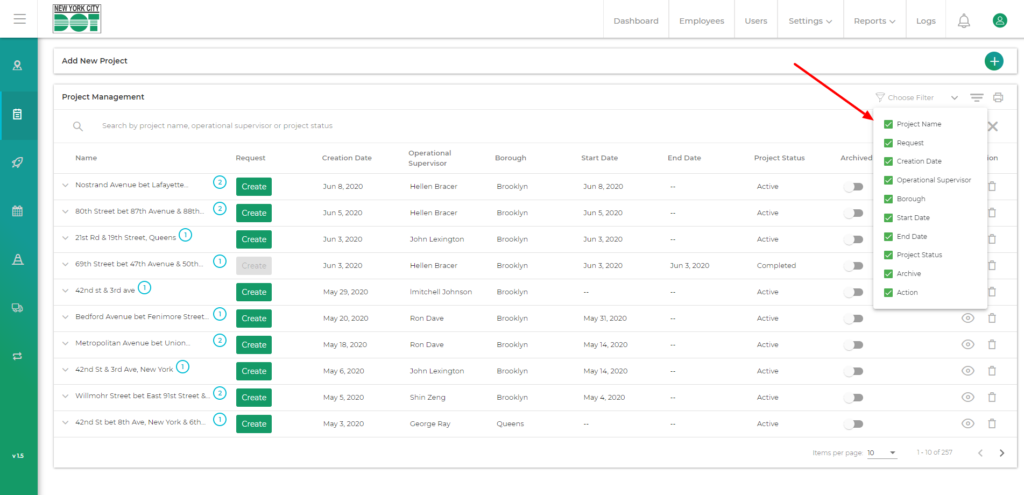The width and height of the screenshot is (1024, 495).
Task: Uncheck the Project Name column checkbox
Action: [x=888, y=124]
